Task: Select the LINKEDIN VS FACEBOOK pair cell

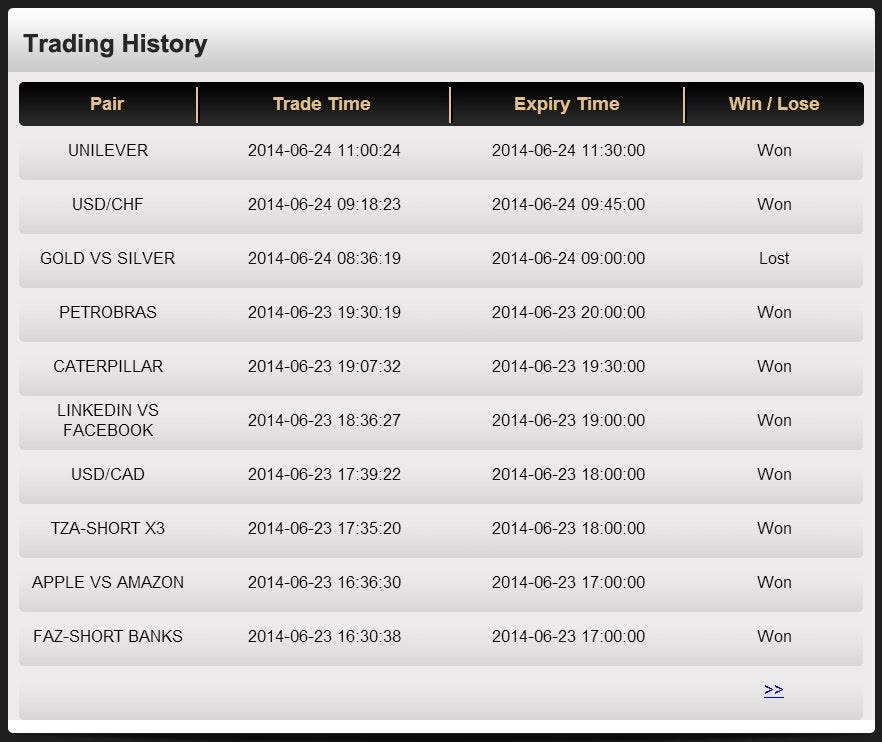Action: point(108,420)
